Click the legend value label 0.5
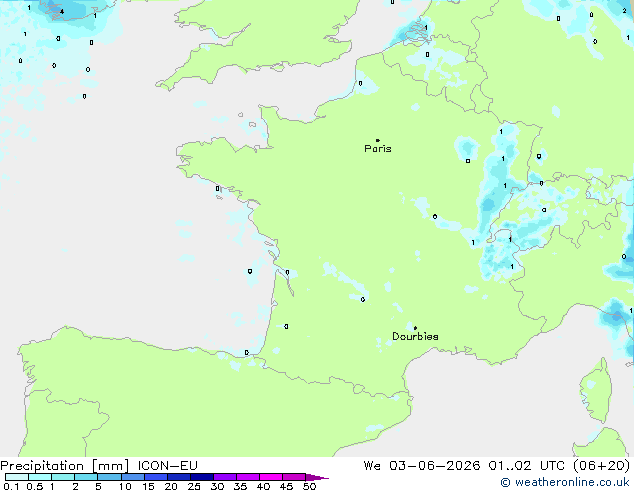Viewport: 634px width, 490px height. tap(35, 486)
